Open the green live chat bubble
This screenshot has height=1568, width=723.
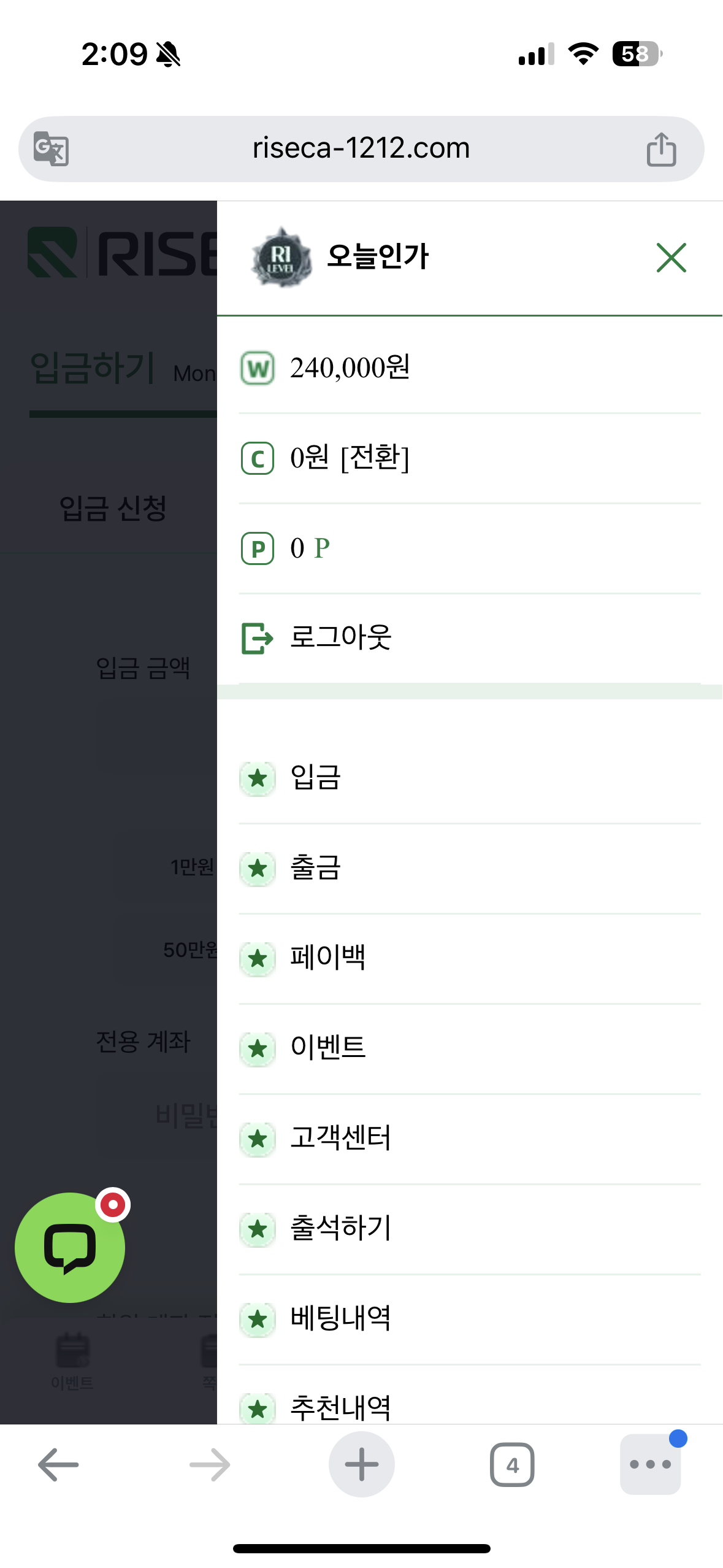[x=70, y=1247]
